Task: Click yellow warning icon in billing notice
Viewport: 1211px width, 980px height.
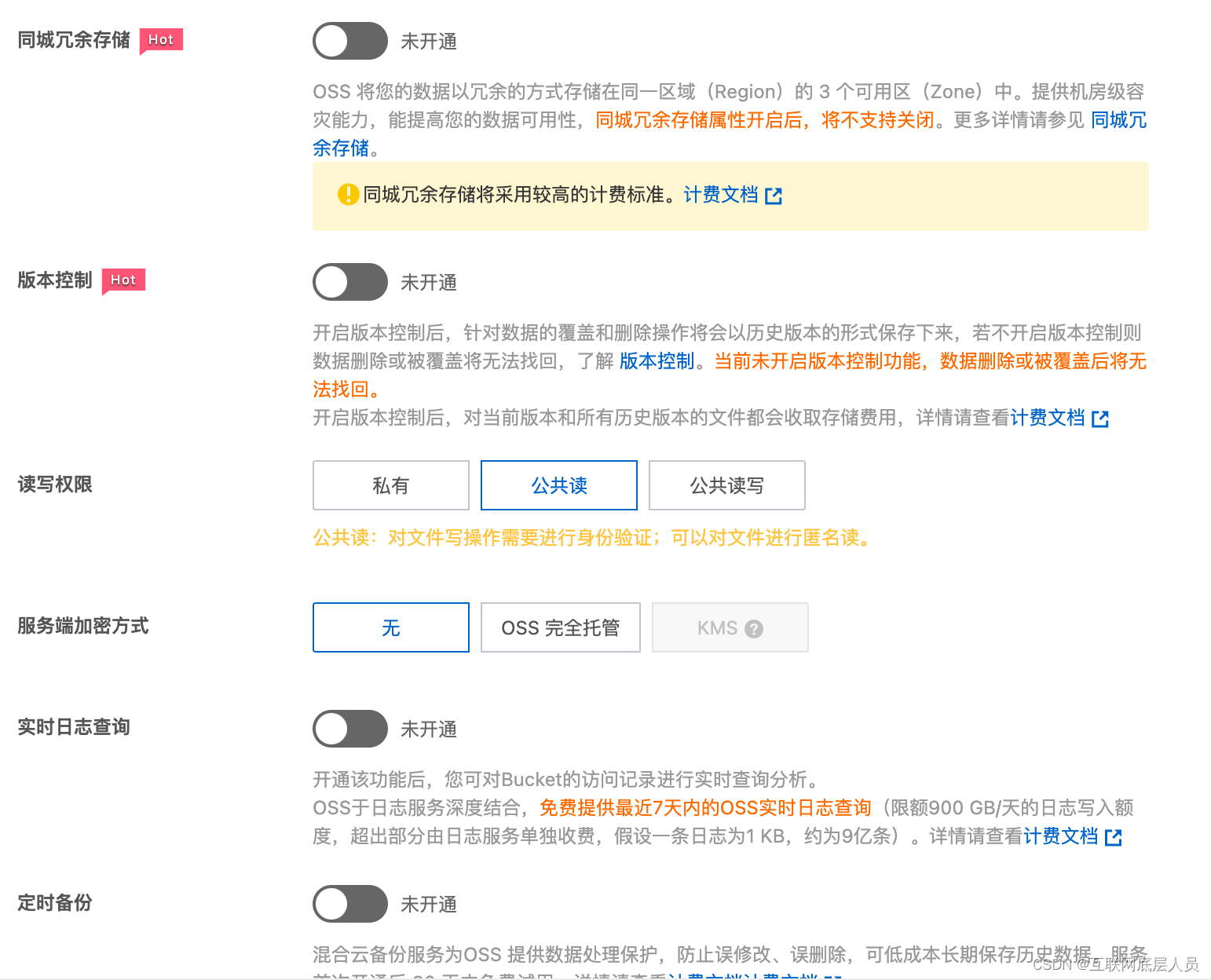Action: (348, 195)
